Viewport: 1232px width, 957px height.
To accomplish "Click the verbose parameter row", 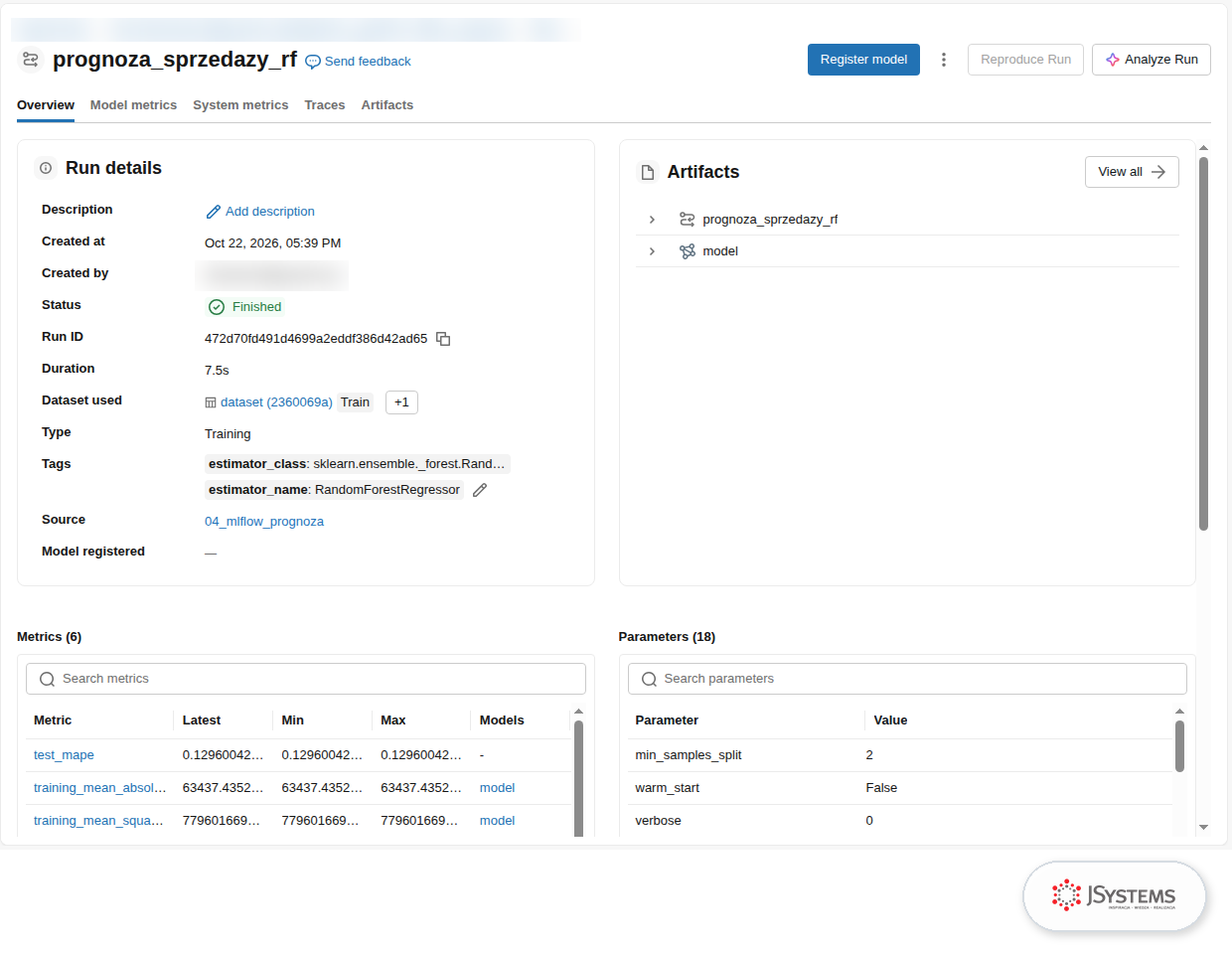I will (900, 821).
